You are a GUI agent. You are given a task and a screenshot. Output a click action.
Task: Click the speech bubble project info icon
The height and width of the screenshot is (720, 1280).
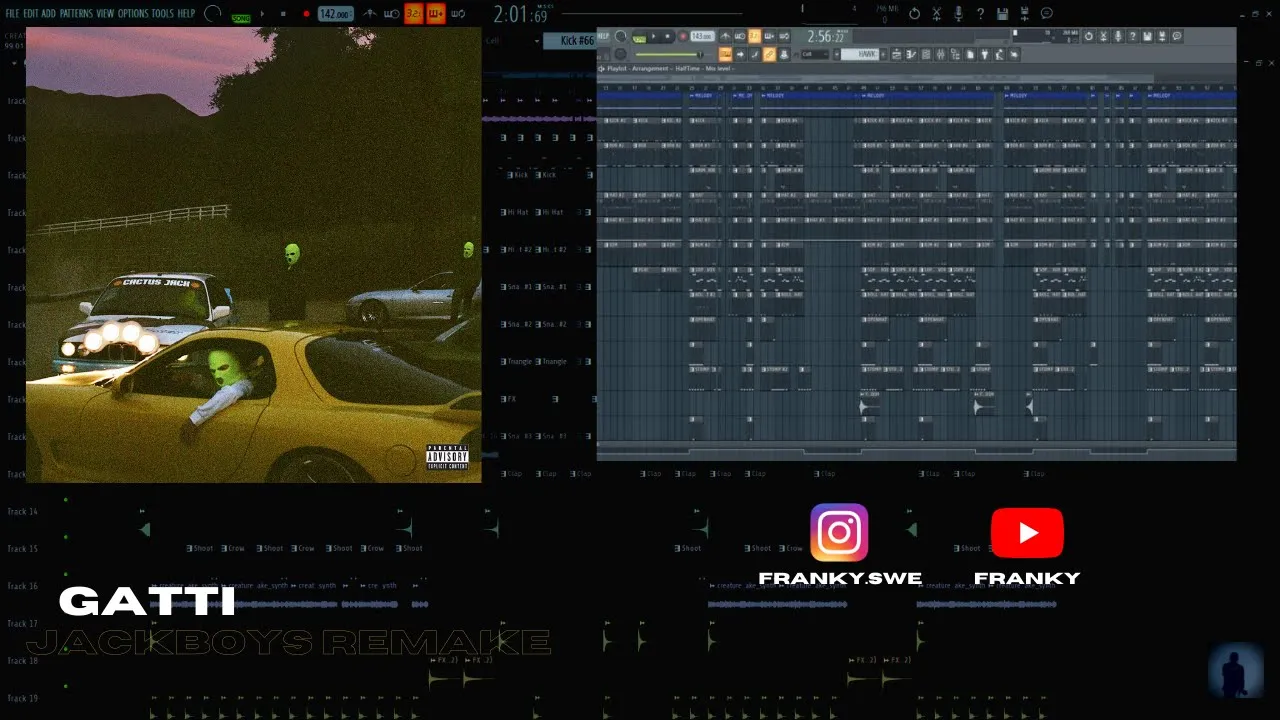(1047, 14)
